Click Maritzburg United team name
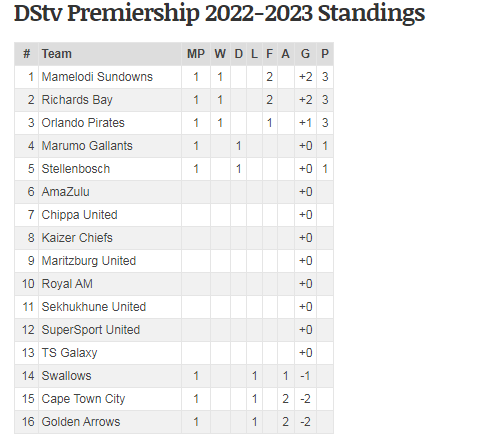Screen dimensions: 502x447 (x=89, y=261)
